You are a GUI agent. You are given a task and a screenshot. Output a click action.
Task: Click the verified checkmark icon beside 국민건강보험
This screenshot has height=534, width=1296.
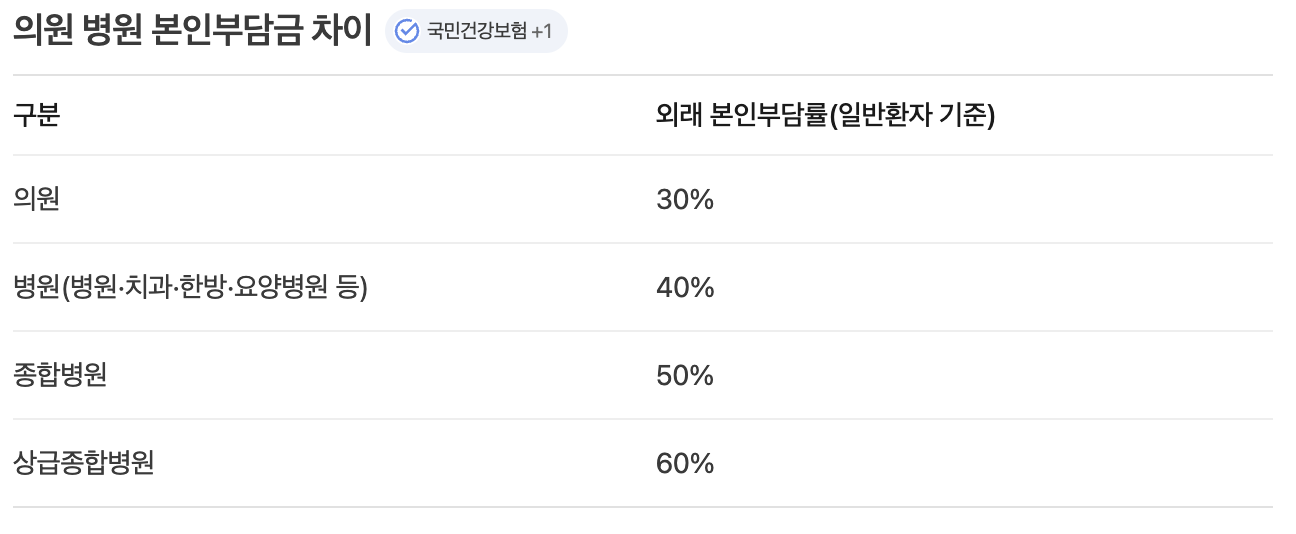pos(407,31)
